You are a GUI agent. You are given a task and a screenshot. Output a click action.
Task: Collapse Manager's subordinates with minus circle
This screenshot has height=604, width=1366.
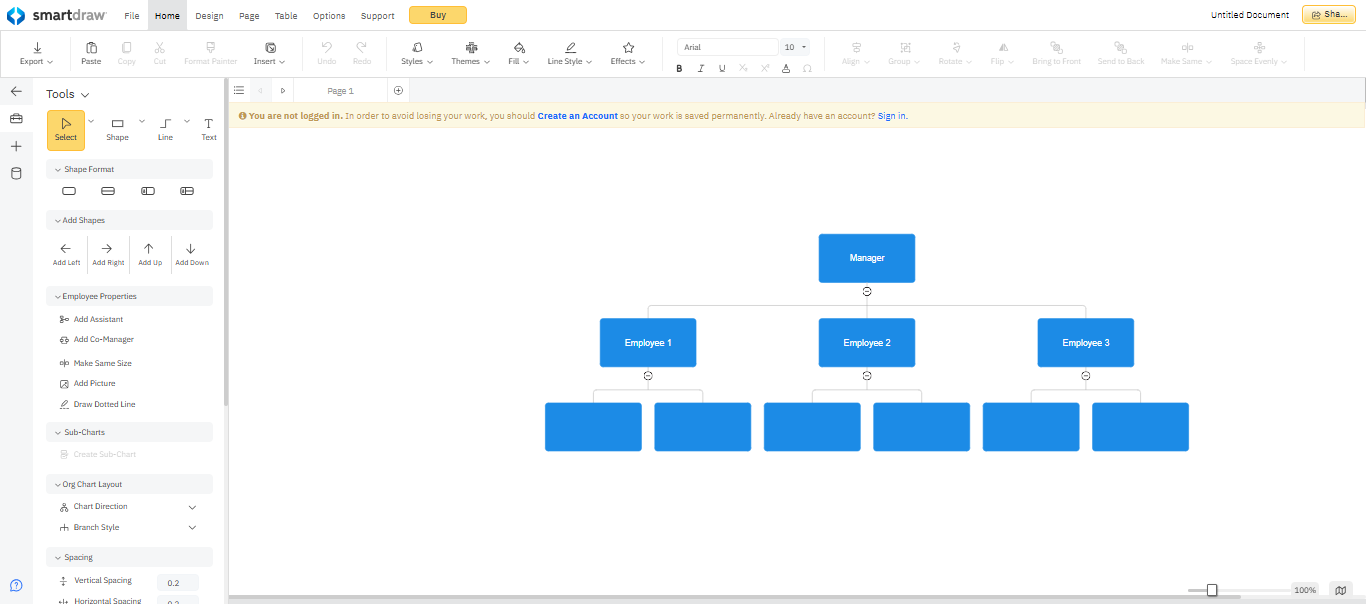click(x=867, y=291)
